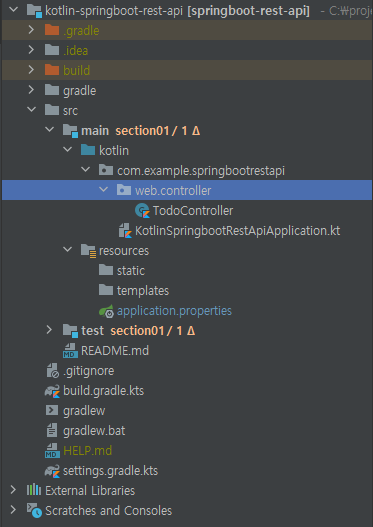
Task: Click test's section01 / 1 Δ branch label
Action: tap(153, 330)
